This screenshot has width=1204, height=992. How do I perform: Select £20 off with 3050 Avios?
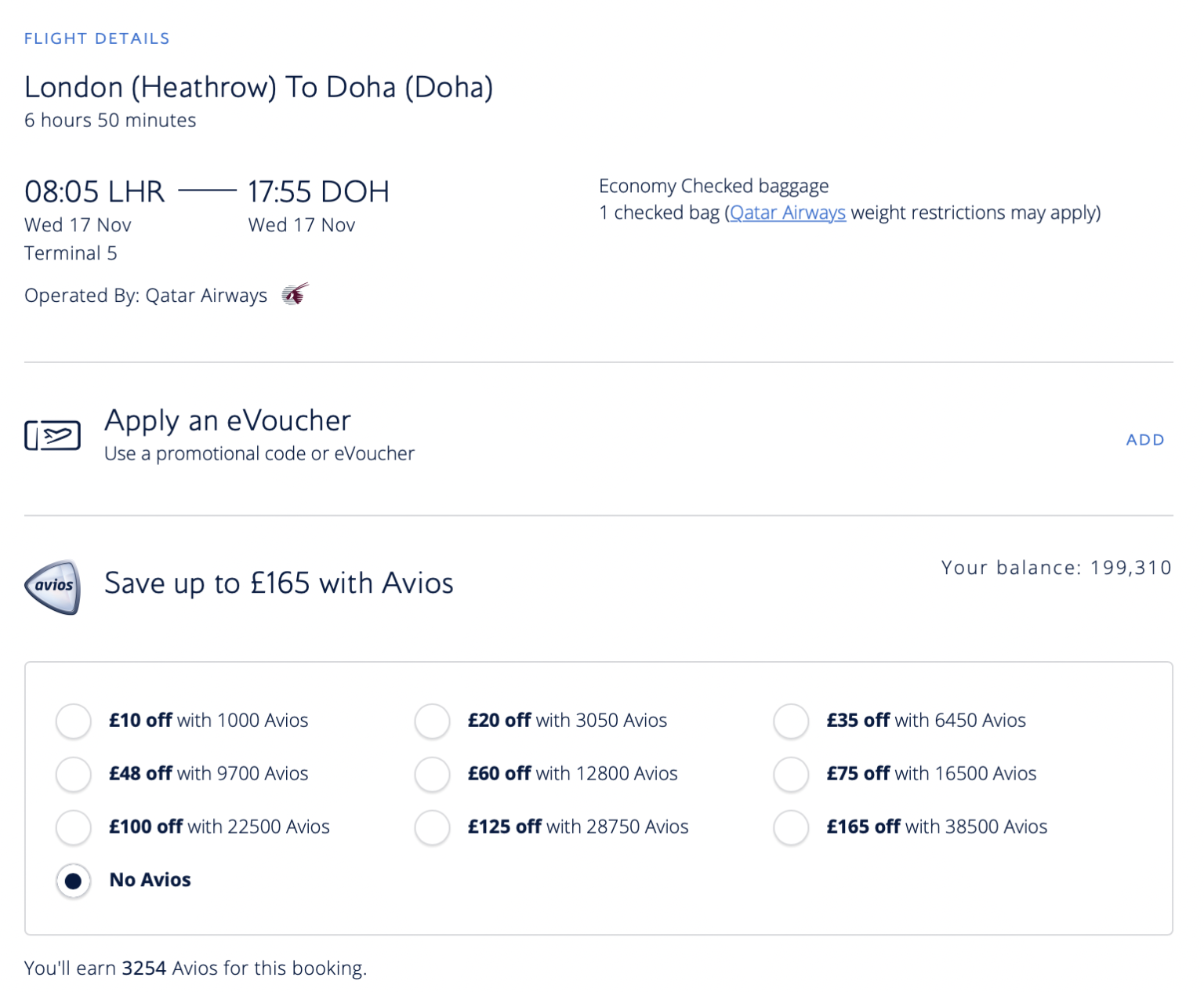[x=432, y=721]
